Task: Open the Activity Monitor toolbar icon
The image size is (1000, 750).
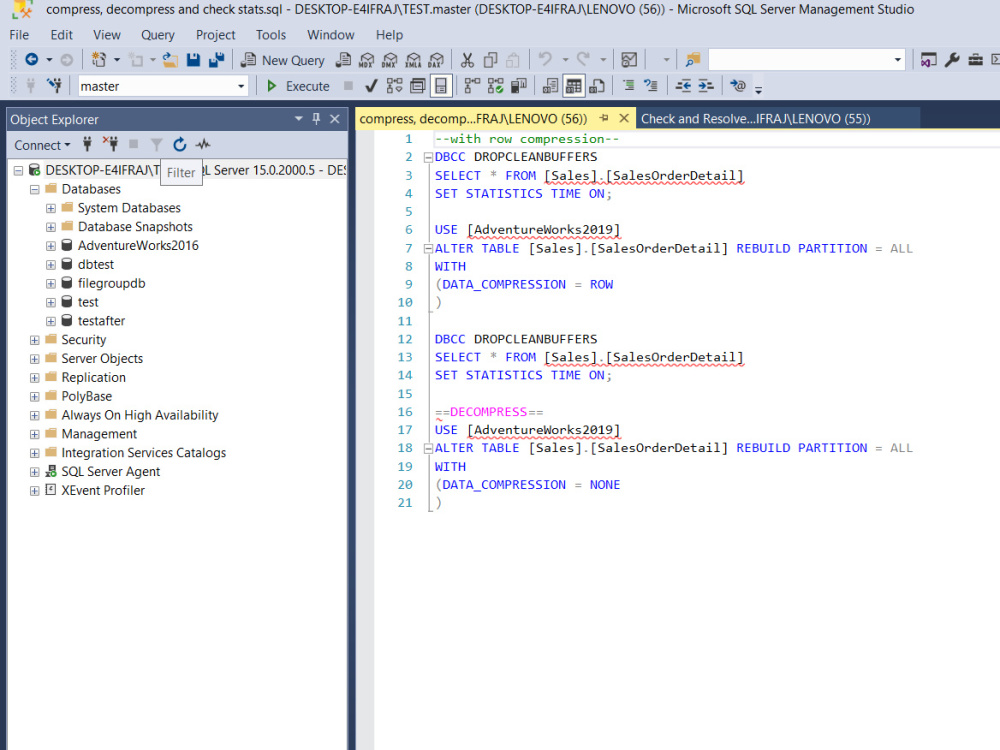Action: pyautogui.click(x=629, y=60)
